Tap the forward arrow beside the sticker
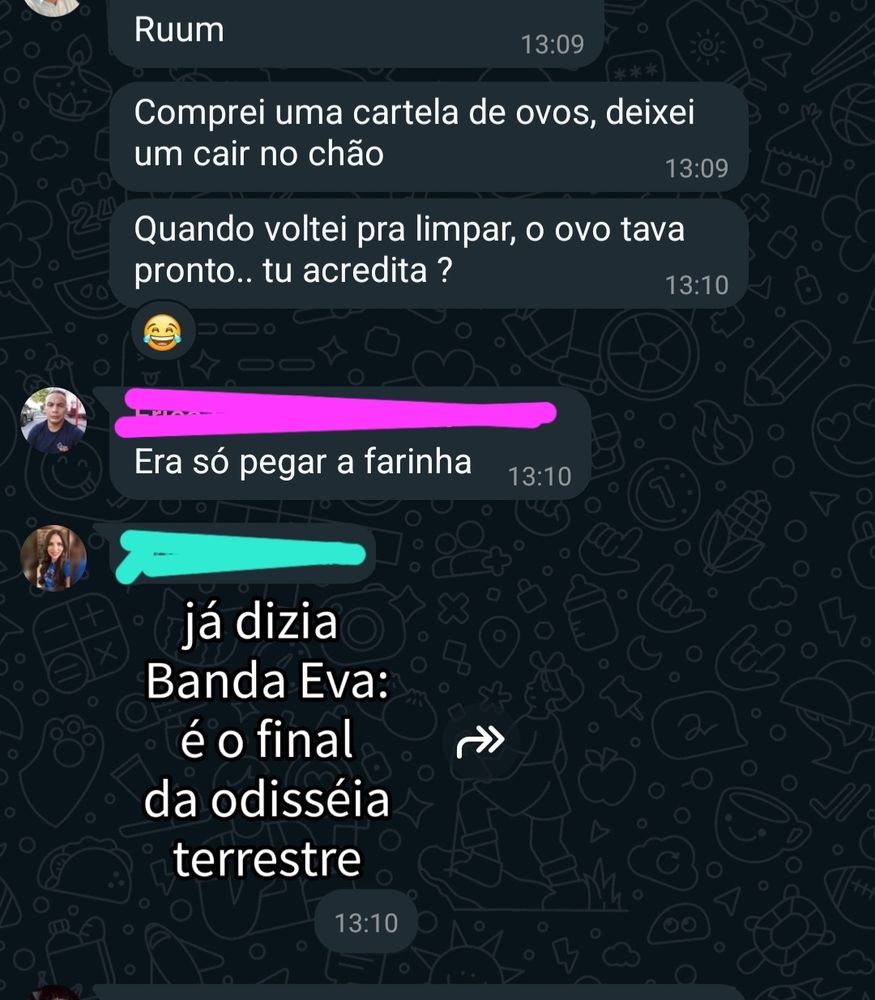 (481, 741)
